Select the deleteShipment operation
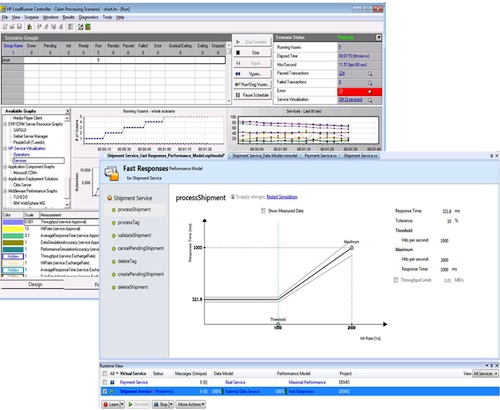The width and height of the screenshot is (500, 410). click(x=133, y=287)
